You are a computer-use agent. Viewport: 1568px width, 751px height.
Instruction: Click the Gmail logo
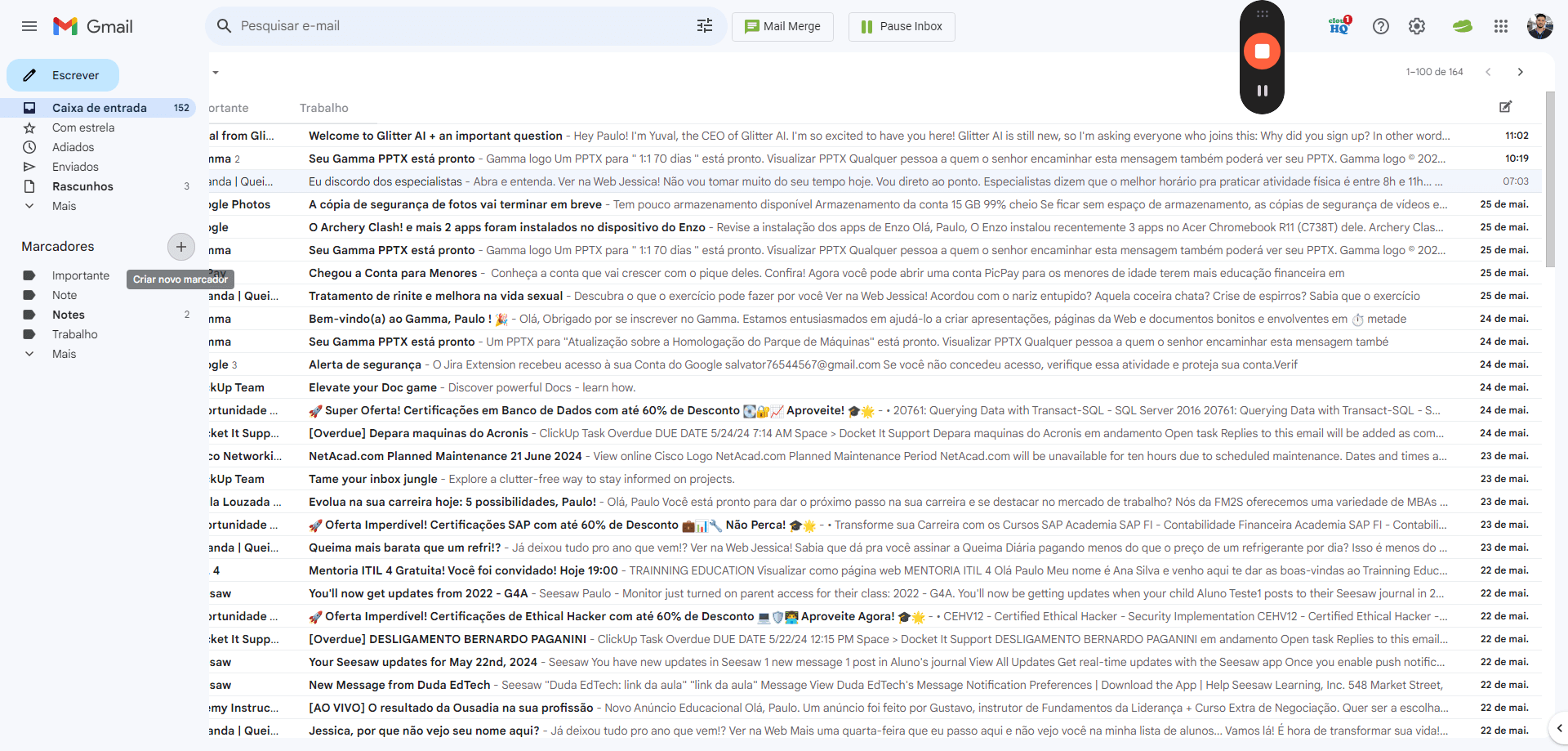[x=93, y=26]
